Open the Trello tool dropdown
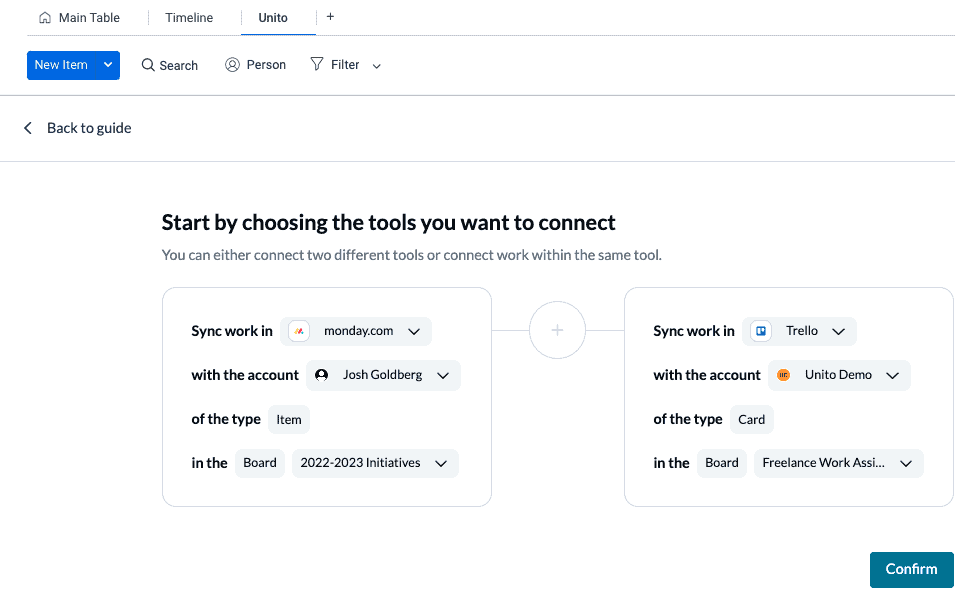The height and width of the screenshot is (591, 955). [x=799, y=331]
